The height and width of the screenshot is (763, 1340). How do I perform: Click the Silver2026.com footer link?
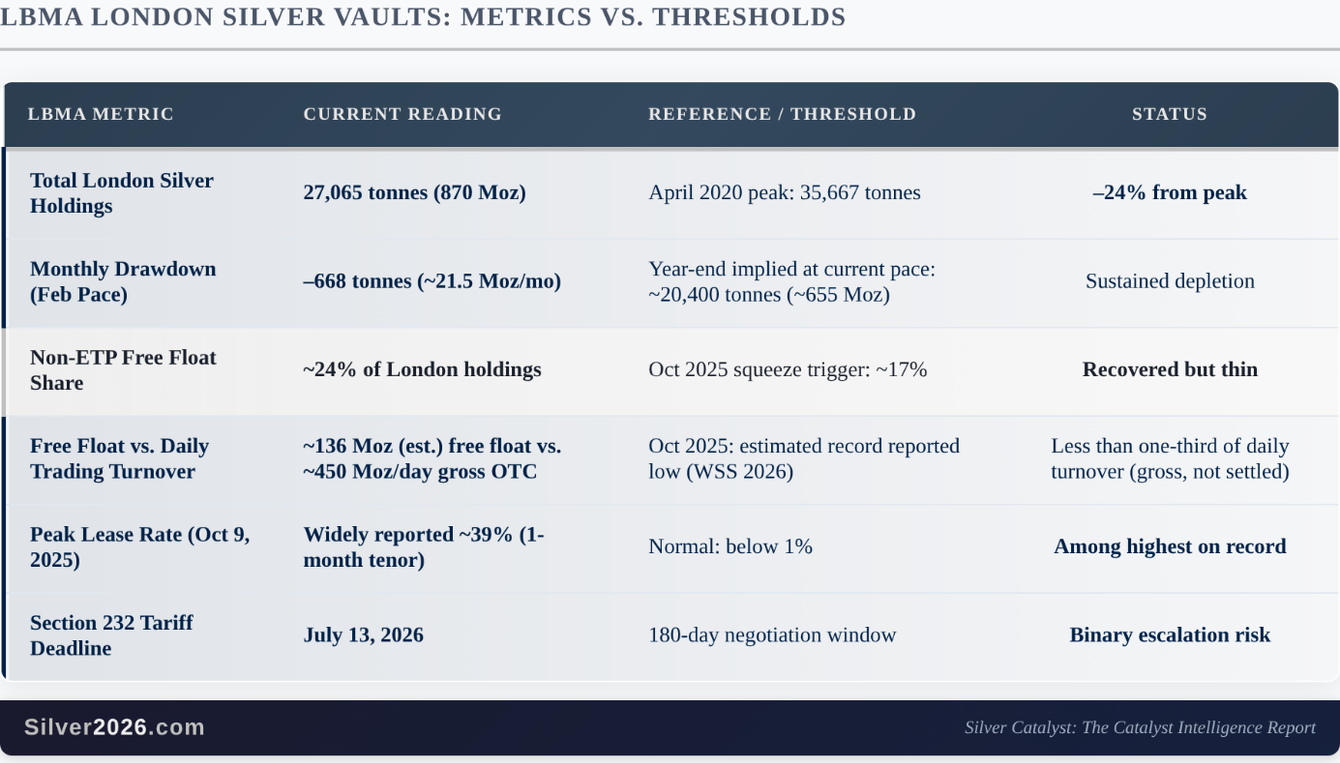pyautogui.click(x=114, y=727)
